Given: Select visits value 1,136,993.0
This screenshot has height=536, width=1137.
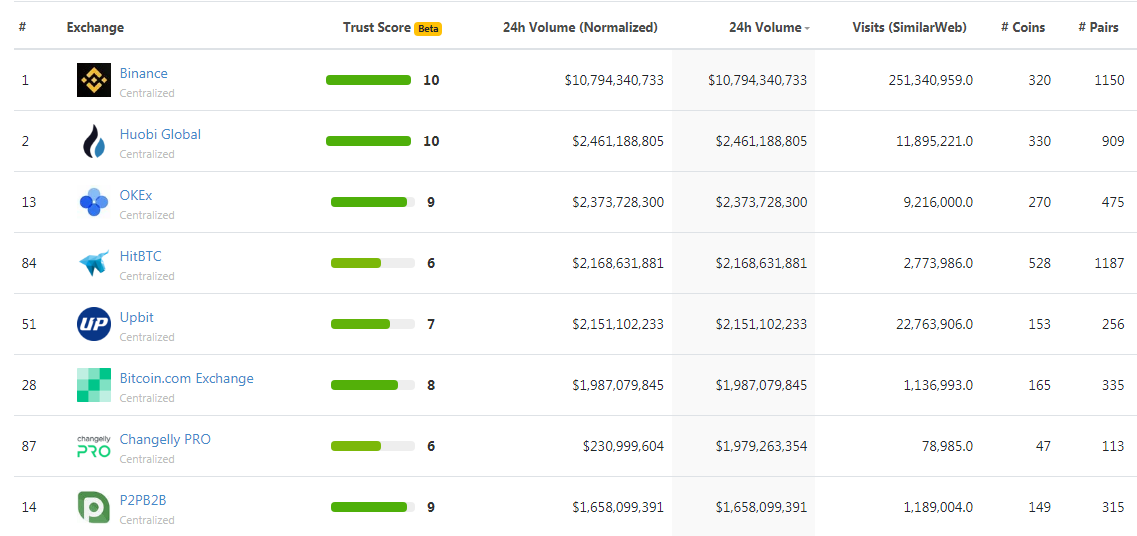Looking at the screenshot, I should (x=938, y=385).
